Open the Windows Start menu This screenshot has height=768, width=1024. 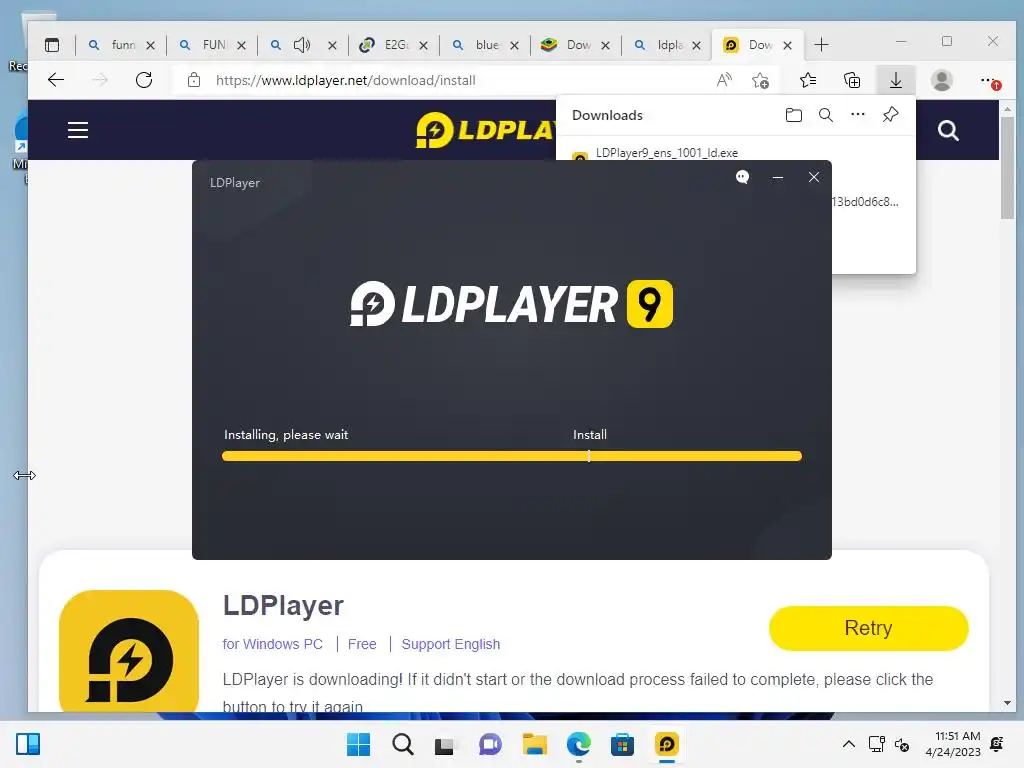tap(358, 744)
